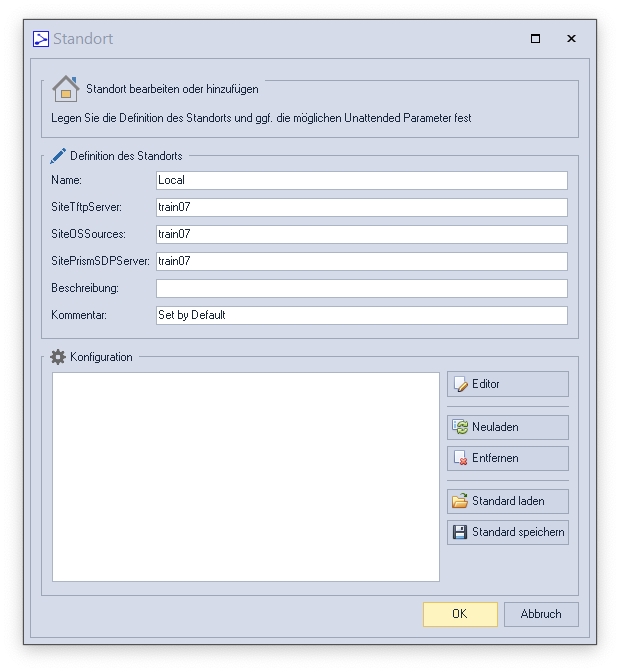This screenshot has height=672, width=620.
Task: Click the house icon beside Standort bearbeiten
Action: point(65,89)
